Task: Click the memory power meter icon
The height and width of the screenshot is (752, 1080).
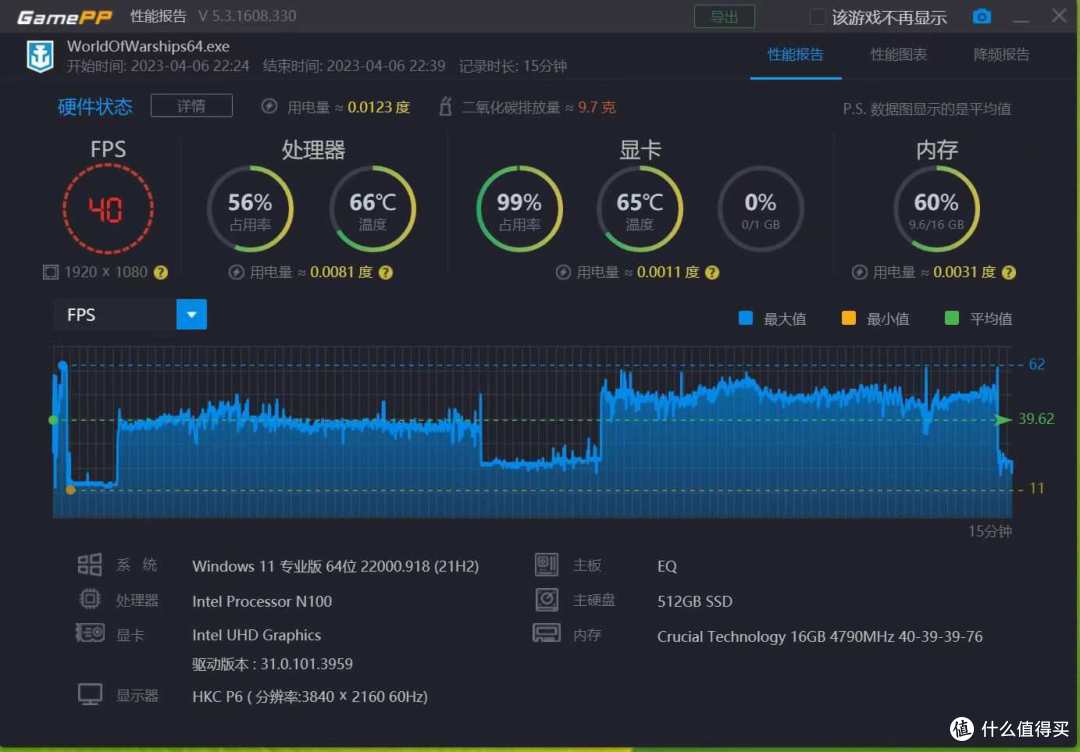Action: pos(859,273)
